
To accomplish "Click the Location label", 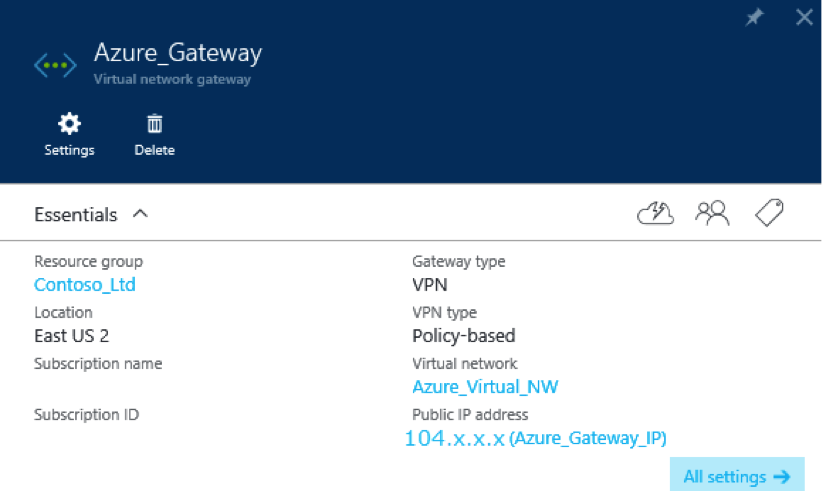I will pyautogui.click(x=63, y=312).
